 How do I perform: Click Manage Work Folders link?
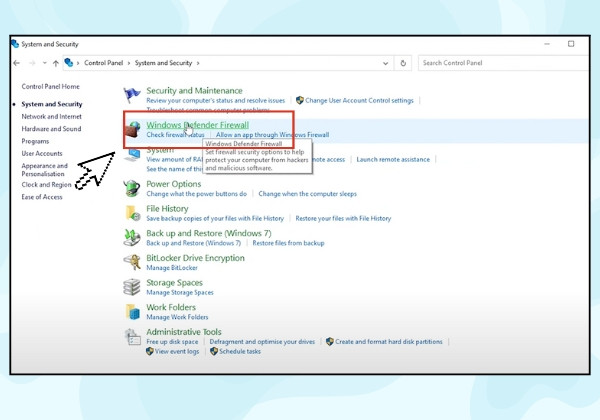pyautogui.click(x=177, y=317)
